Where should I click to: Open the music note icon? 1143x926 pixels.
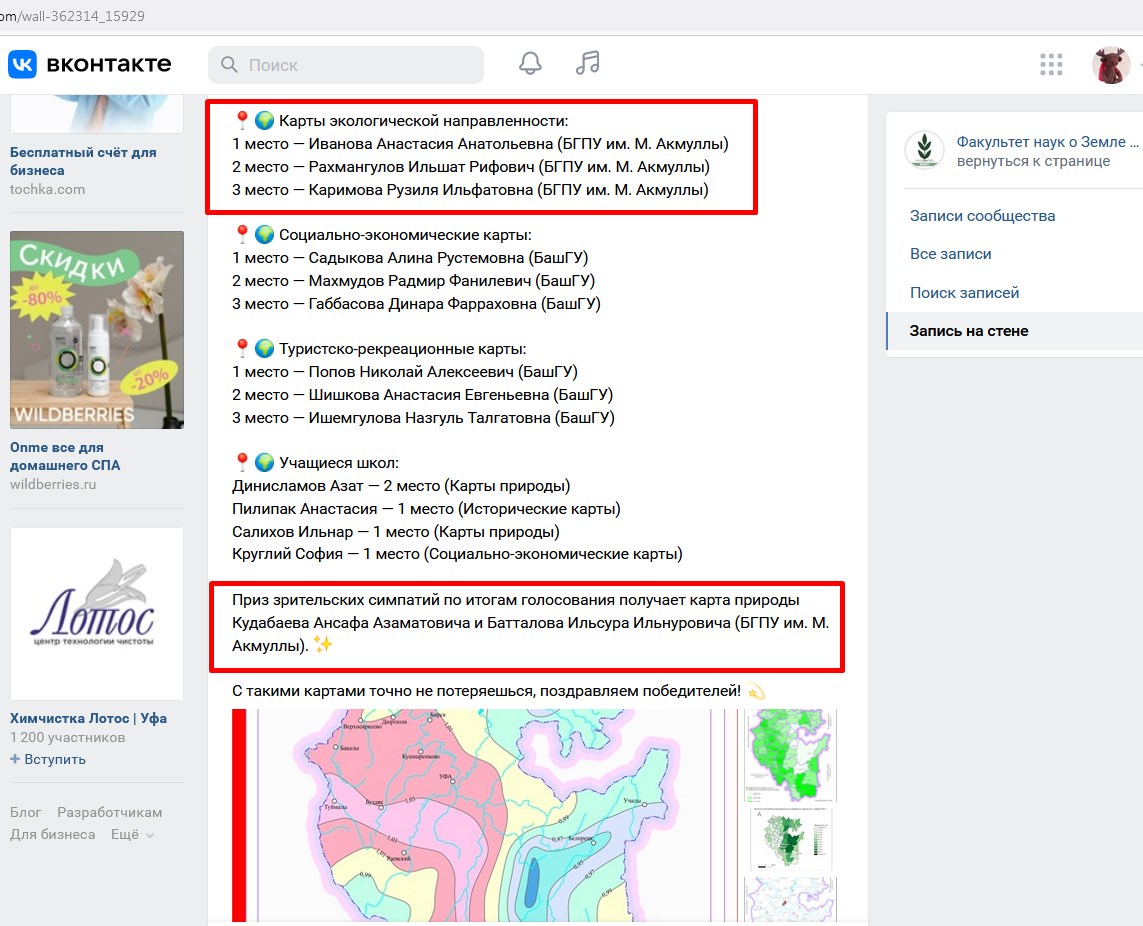tap(588, 64)
